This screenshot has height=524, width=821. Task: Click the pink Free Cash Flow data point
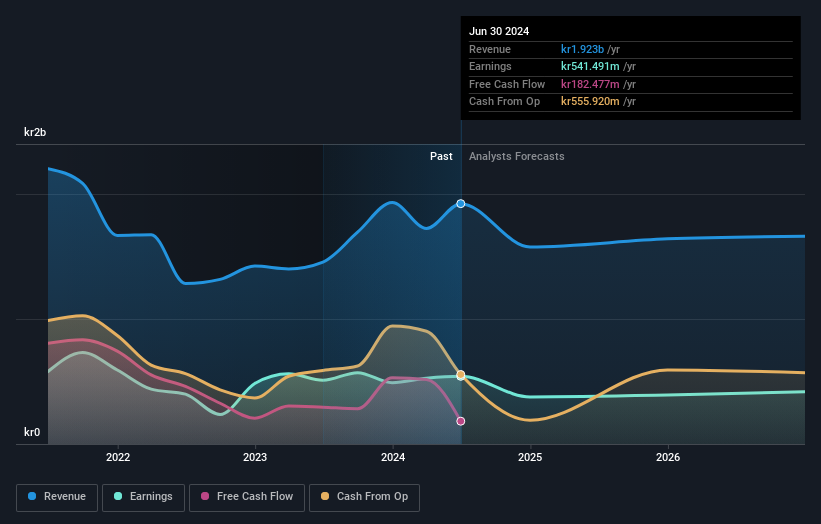(x=461, y=421)
